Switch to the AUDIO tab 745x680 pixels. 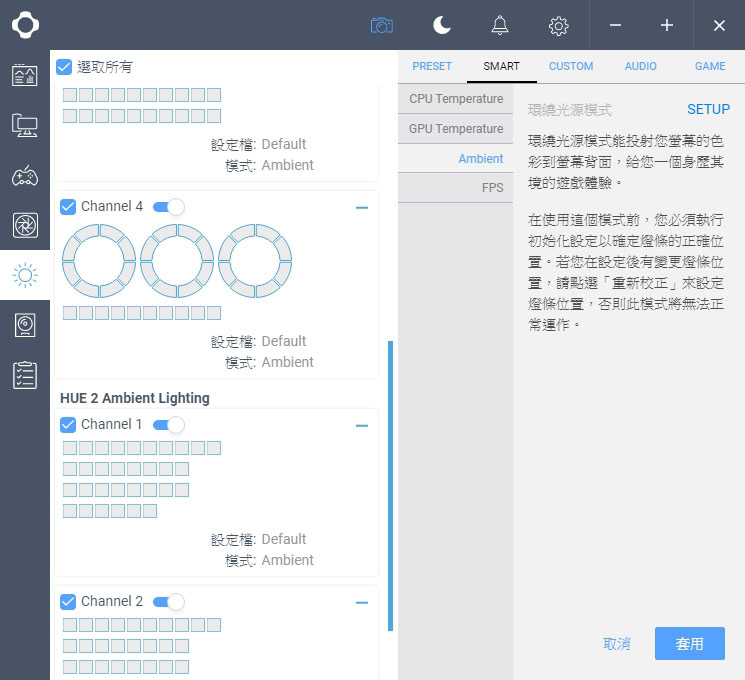click(x=640, y=66)
